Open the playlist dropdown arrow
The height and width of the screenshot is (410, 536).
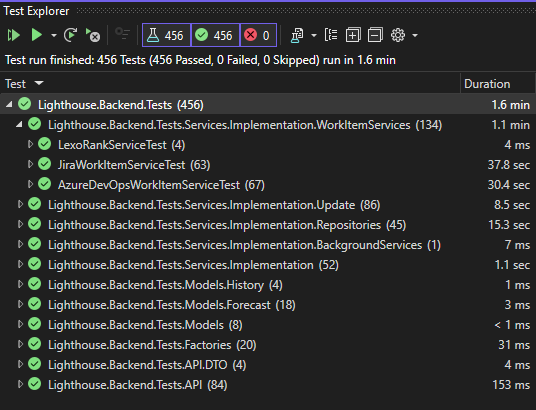314,35
